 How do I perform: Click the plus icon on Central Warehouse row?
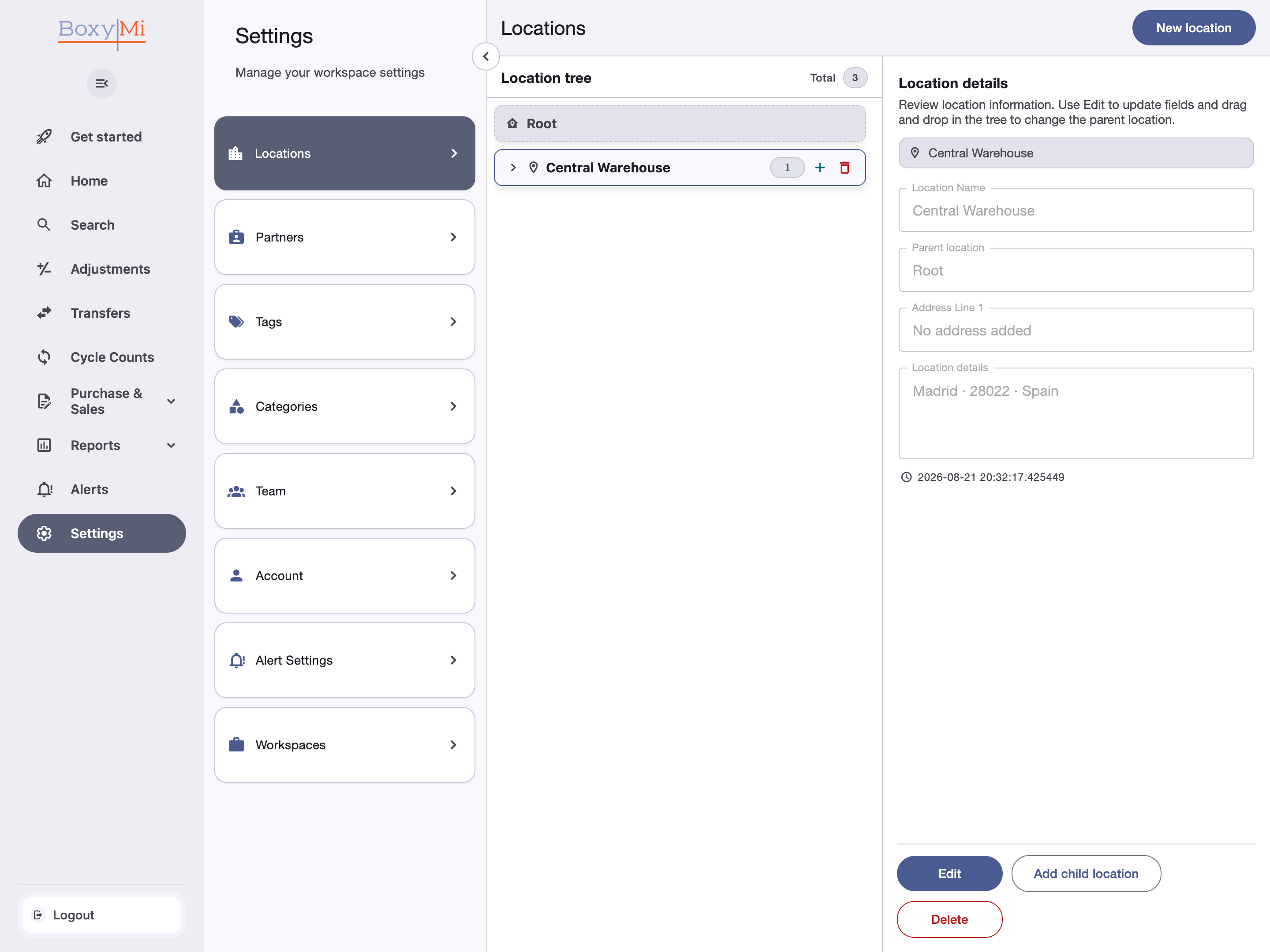coord(820,167)
